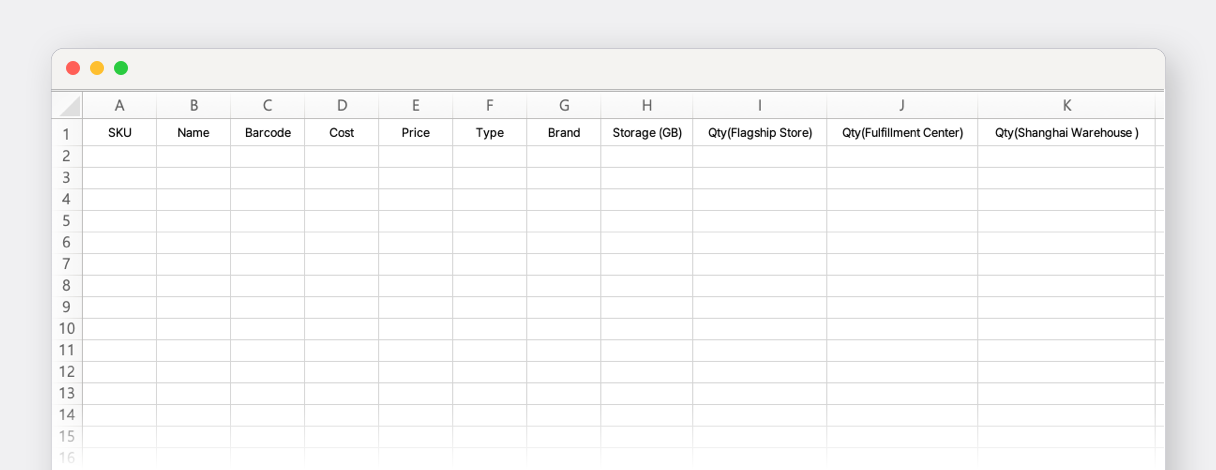Click the Qty(Shanghai Warehouse) cell
Image resolution: width=1216 pixels, height=470 pixels.
1067,133
